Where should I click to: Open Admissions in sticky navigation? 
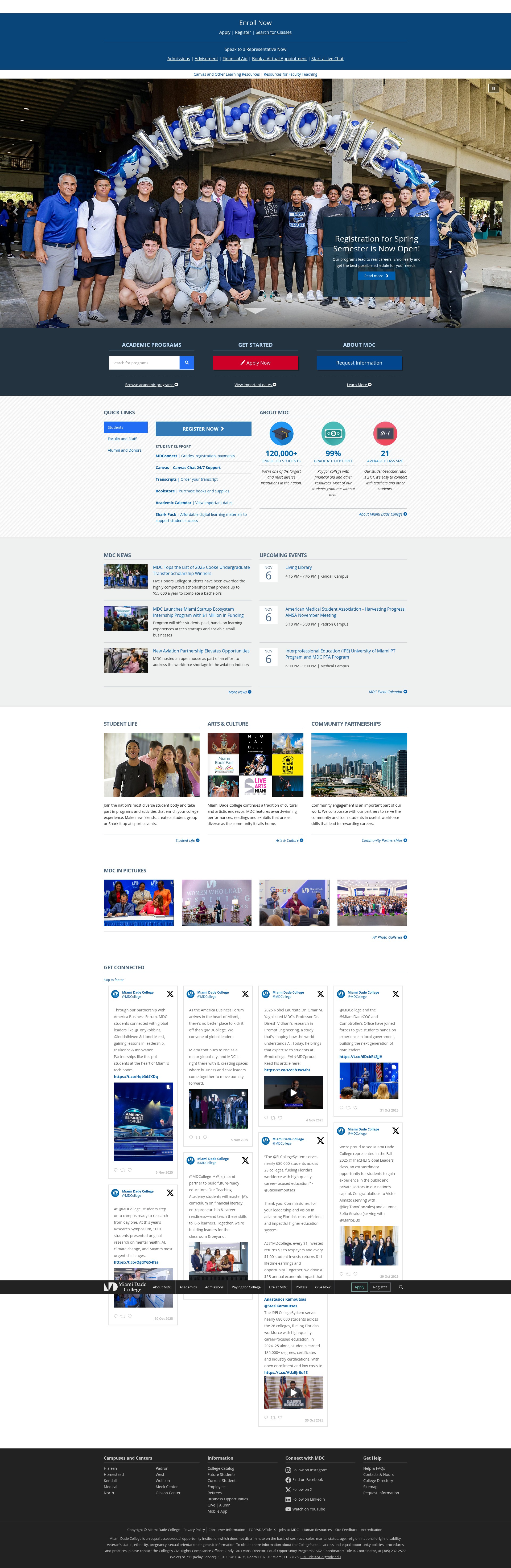click(214, 1287)
